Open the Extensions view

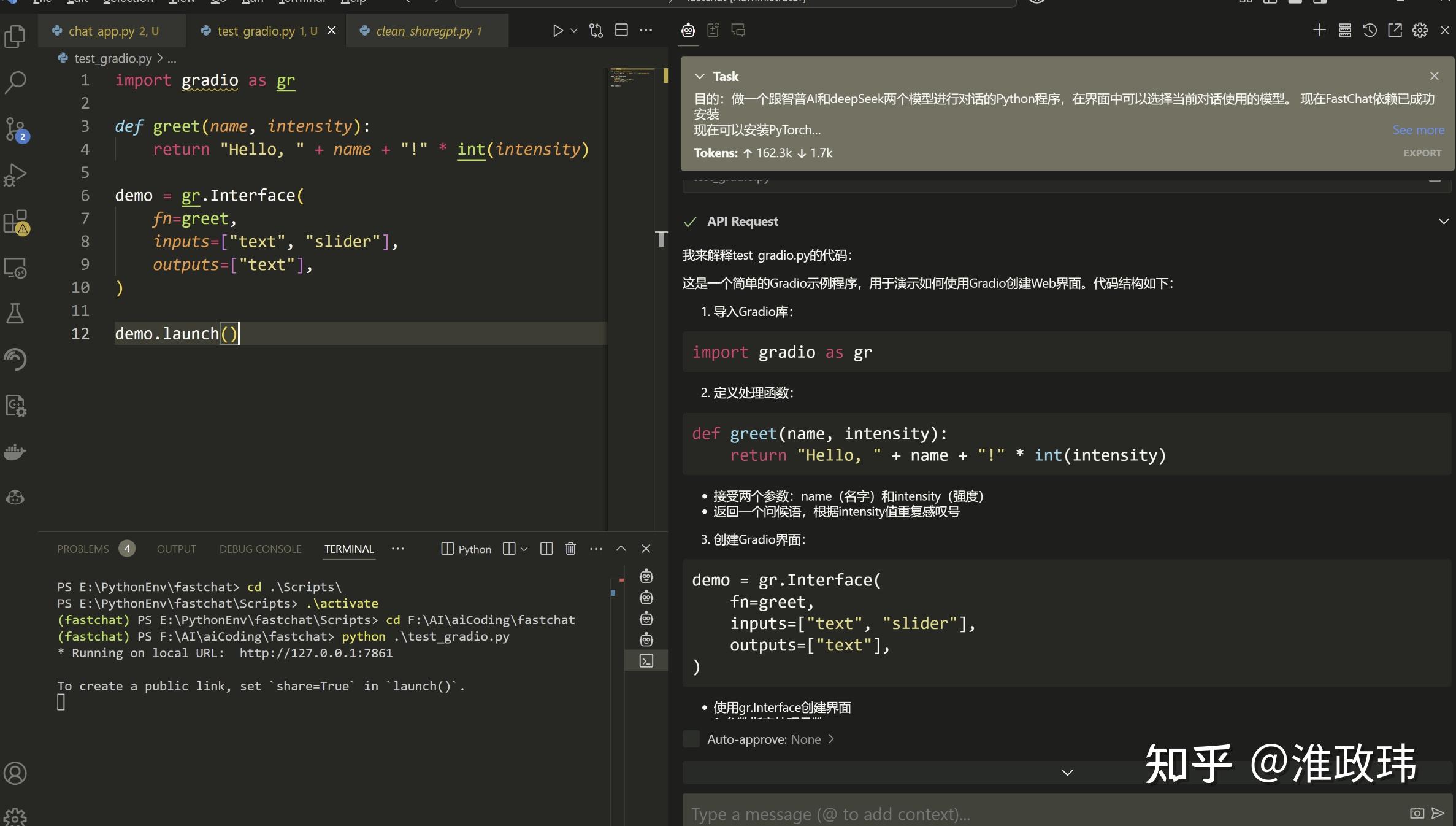(x=16, y=223)
